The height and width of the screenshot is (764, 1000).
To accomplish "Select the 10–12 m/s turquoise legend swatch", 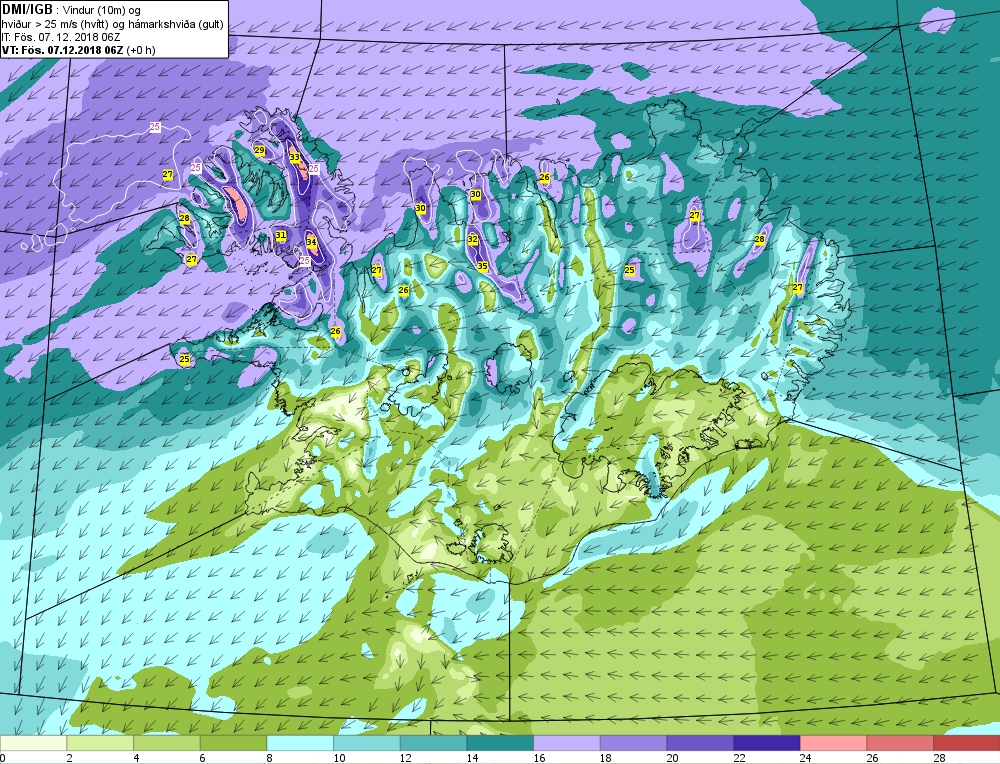I will pyautogui.click(x=367, y=743).
